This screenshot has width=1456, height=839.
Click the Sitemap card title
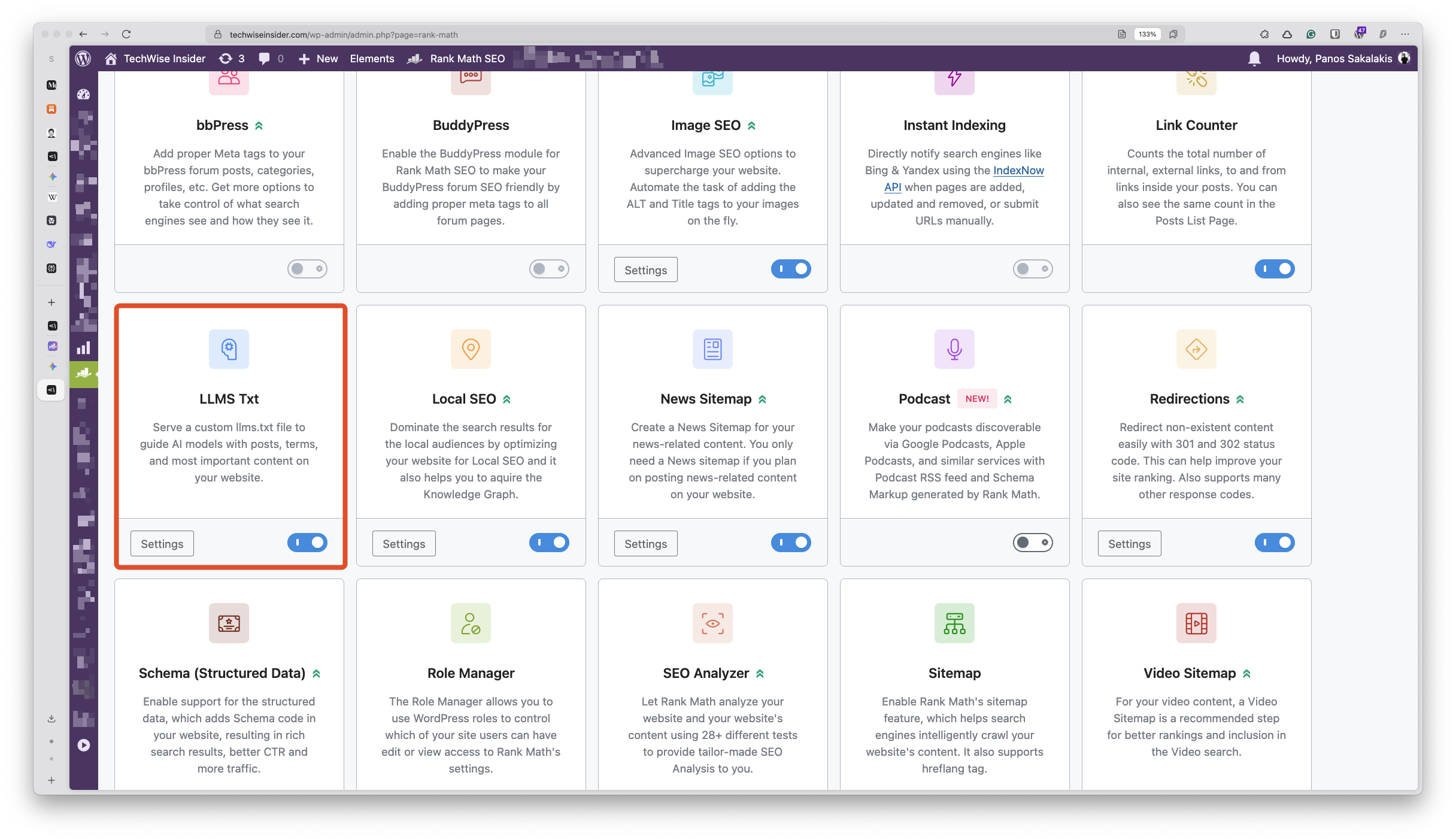click(x=954, y=673)
